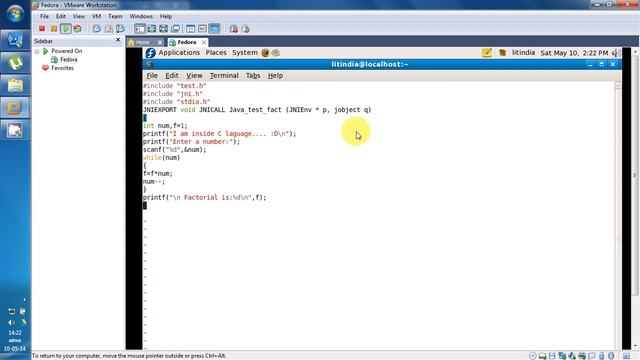
Task: Click the iitindia user name in panel
Action: click(x=523, y=53)
